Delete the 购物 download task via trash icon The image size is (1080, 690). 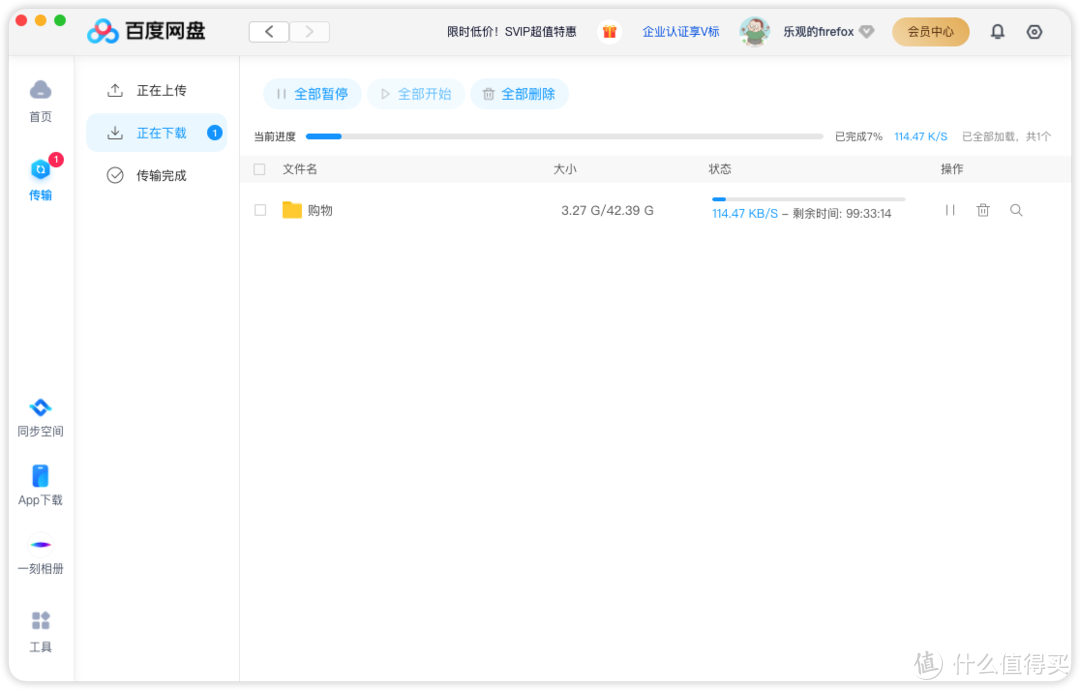click(983, 210)
